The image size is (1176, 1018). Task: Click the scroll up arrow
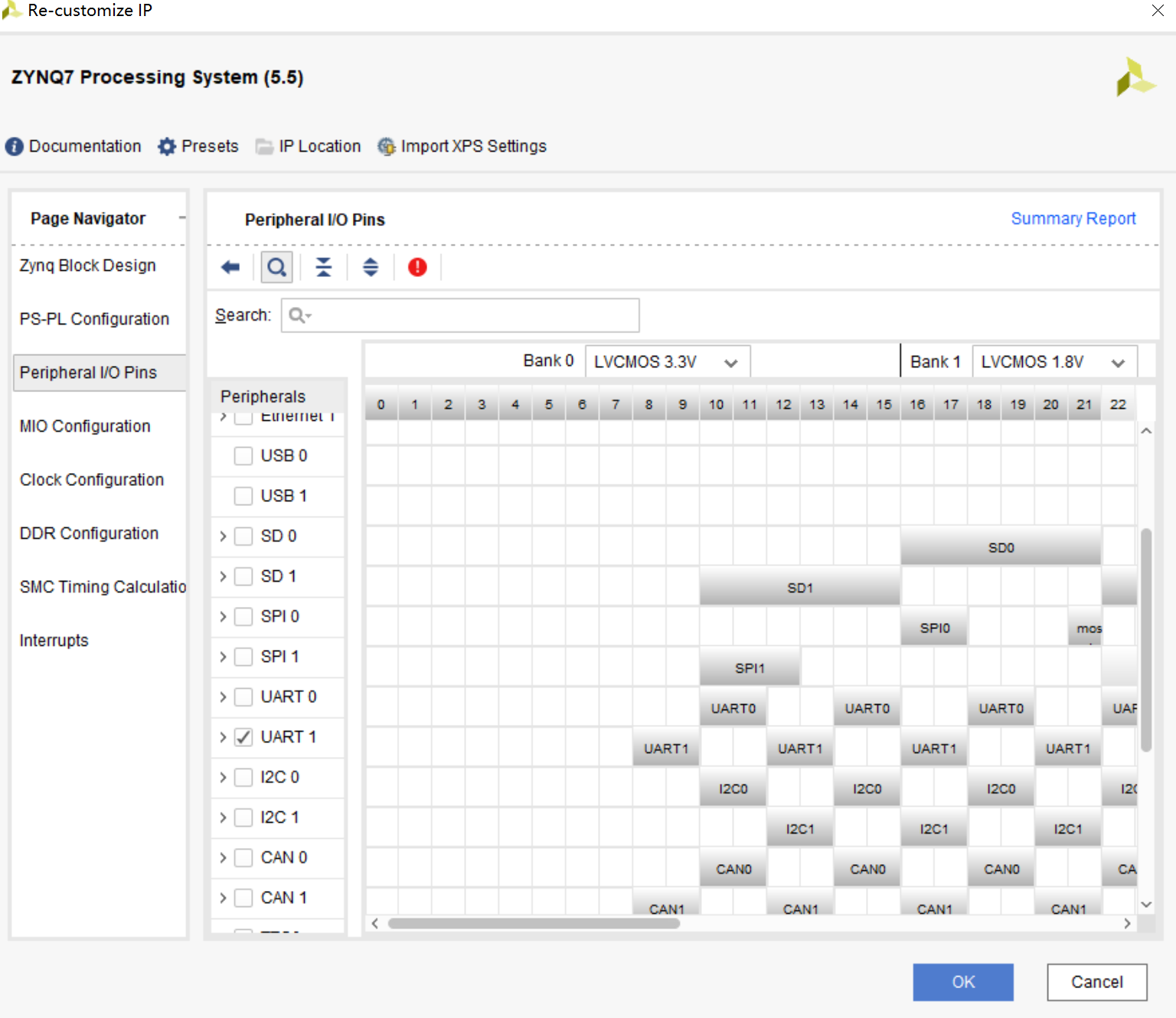point(1146,431)
